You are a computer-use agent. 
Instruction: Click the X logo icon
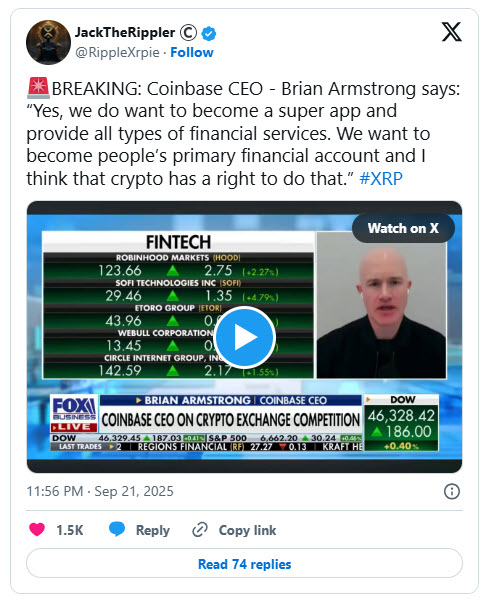[x=451, y=32]
